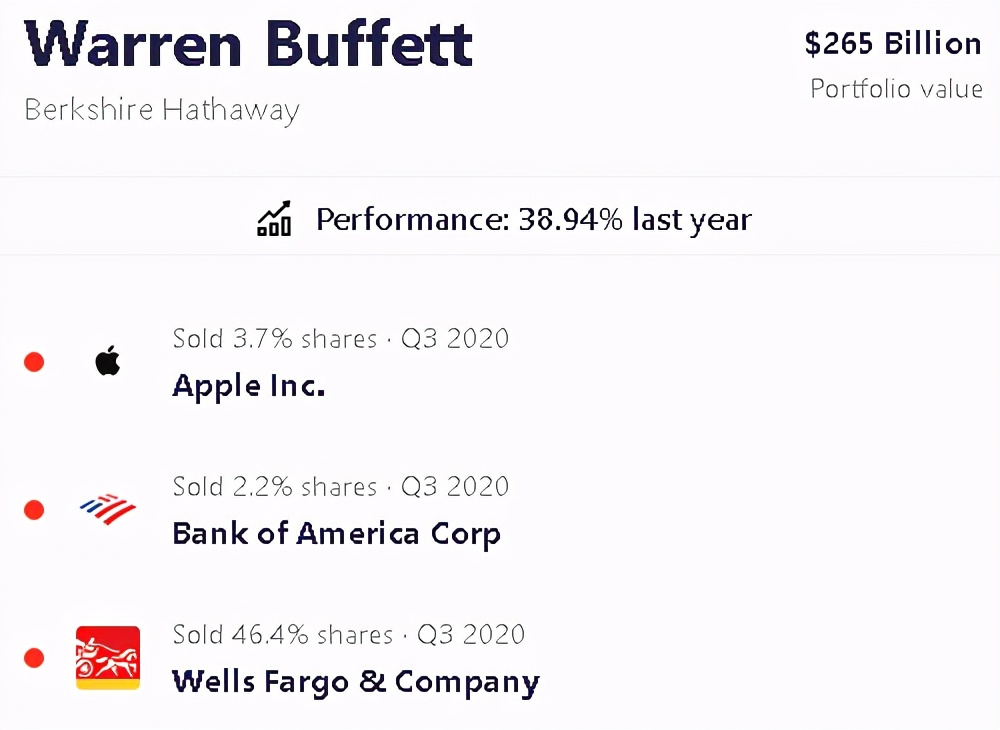Click the Berkshire Hathaway subtitle

(x=162, y=109)
